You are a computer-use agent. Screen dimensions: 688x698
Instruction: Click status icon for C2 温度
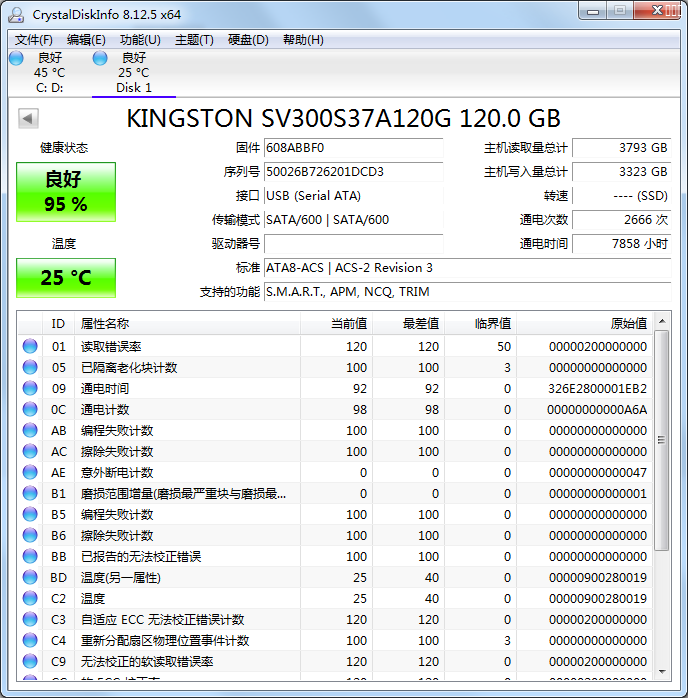[x=30, y=598]
